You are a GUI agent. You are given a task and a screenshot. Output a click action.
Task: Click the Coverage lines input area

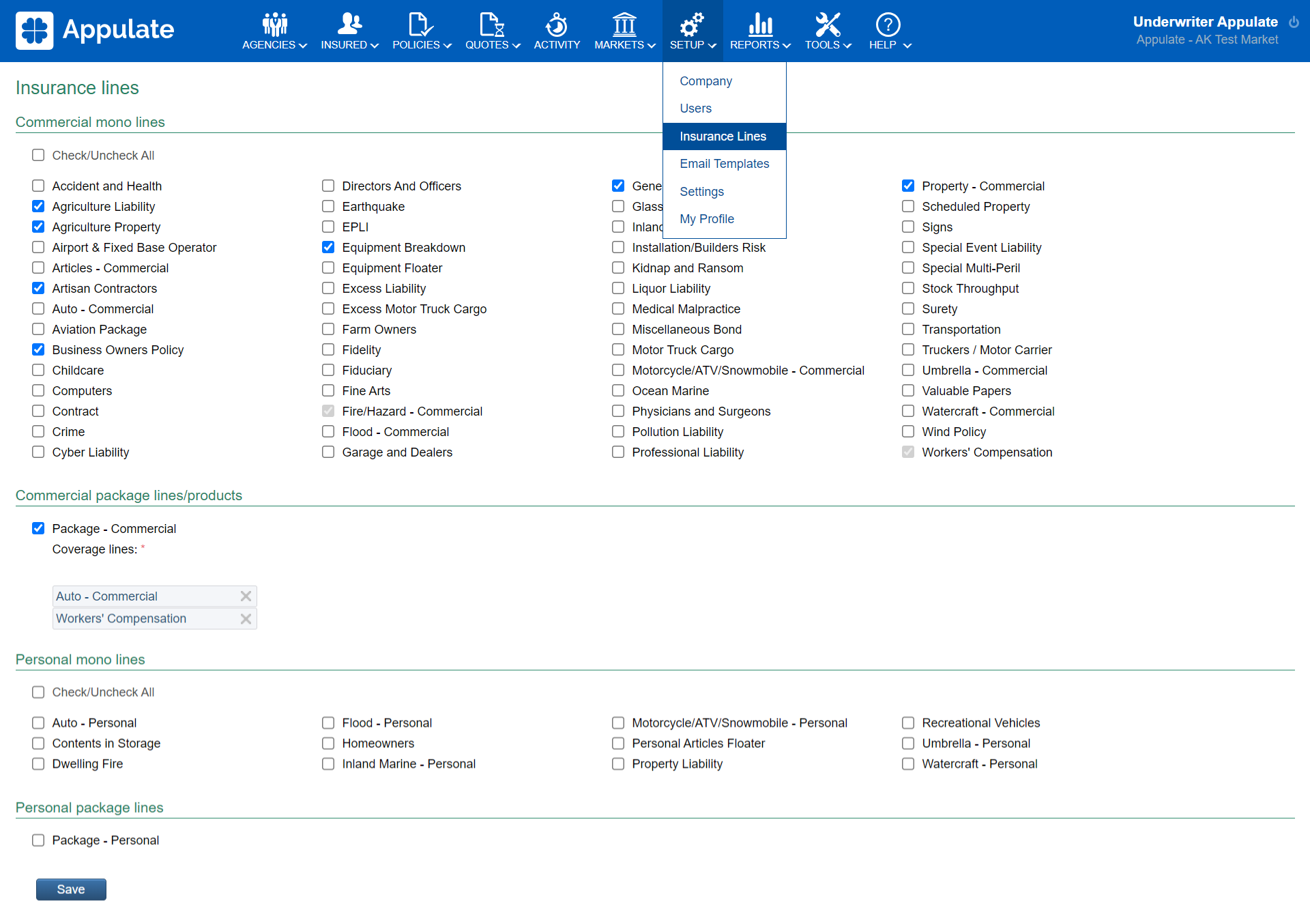tap(154, 572)
